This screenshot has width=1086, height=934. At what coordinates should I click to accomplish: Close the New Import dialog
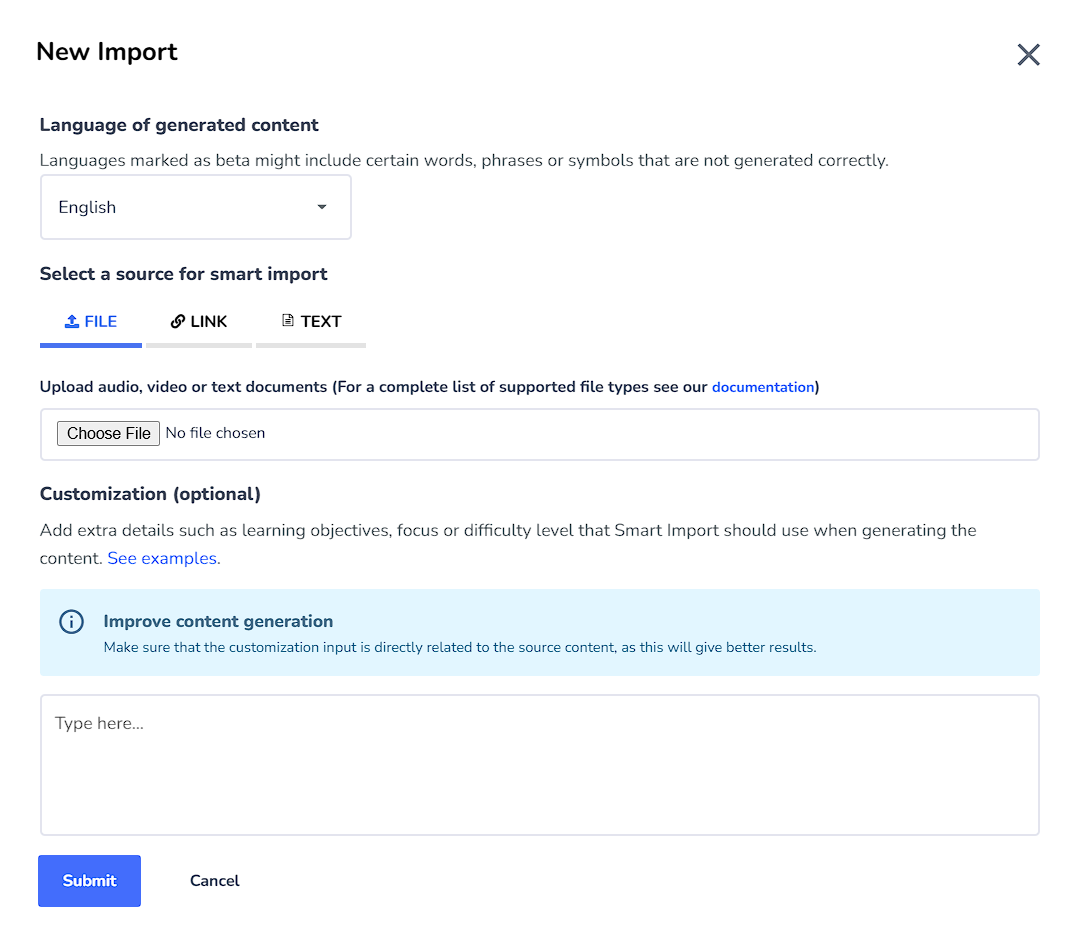pos(1028,55)
